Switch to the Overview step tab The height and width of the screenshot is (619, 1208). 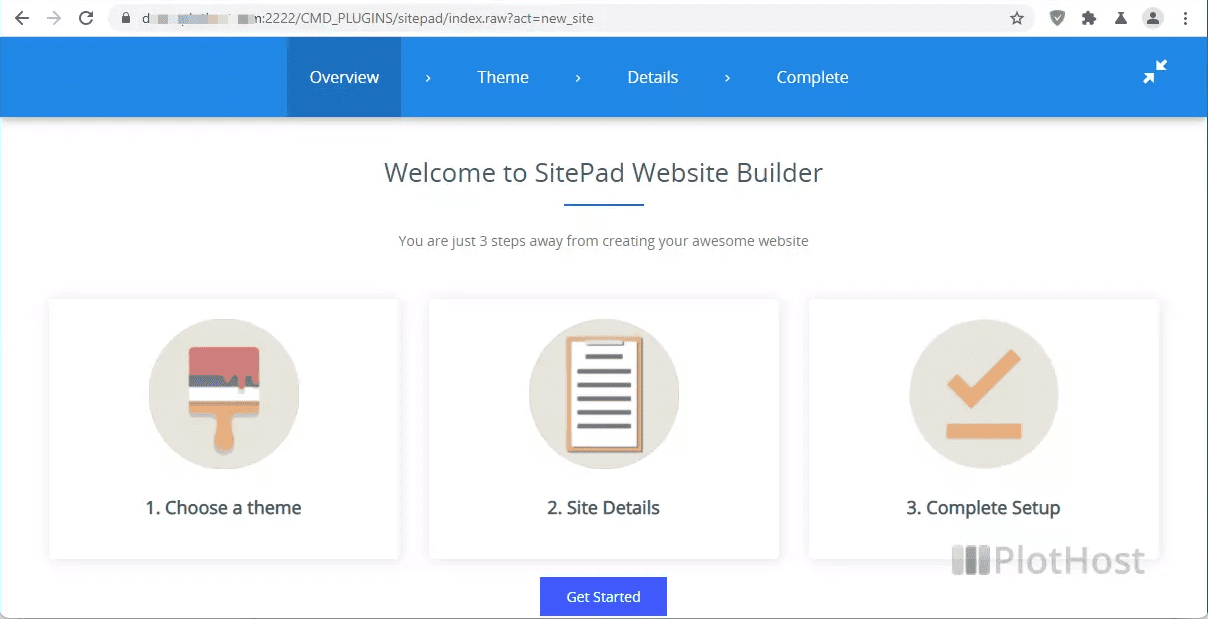[344, 77]
